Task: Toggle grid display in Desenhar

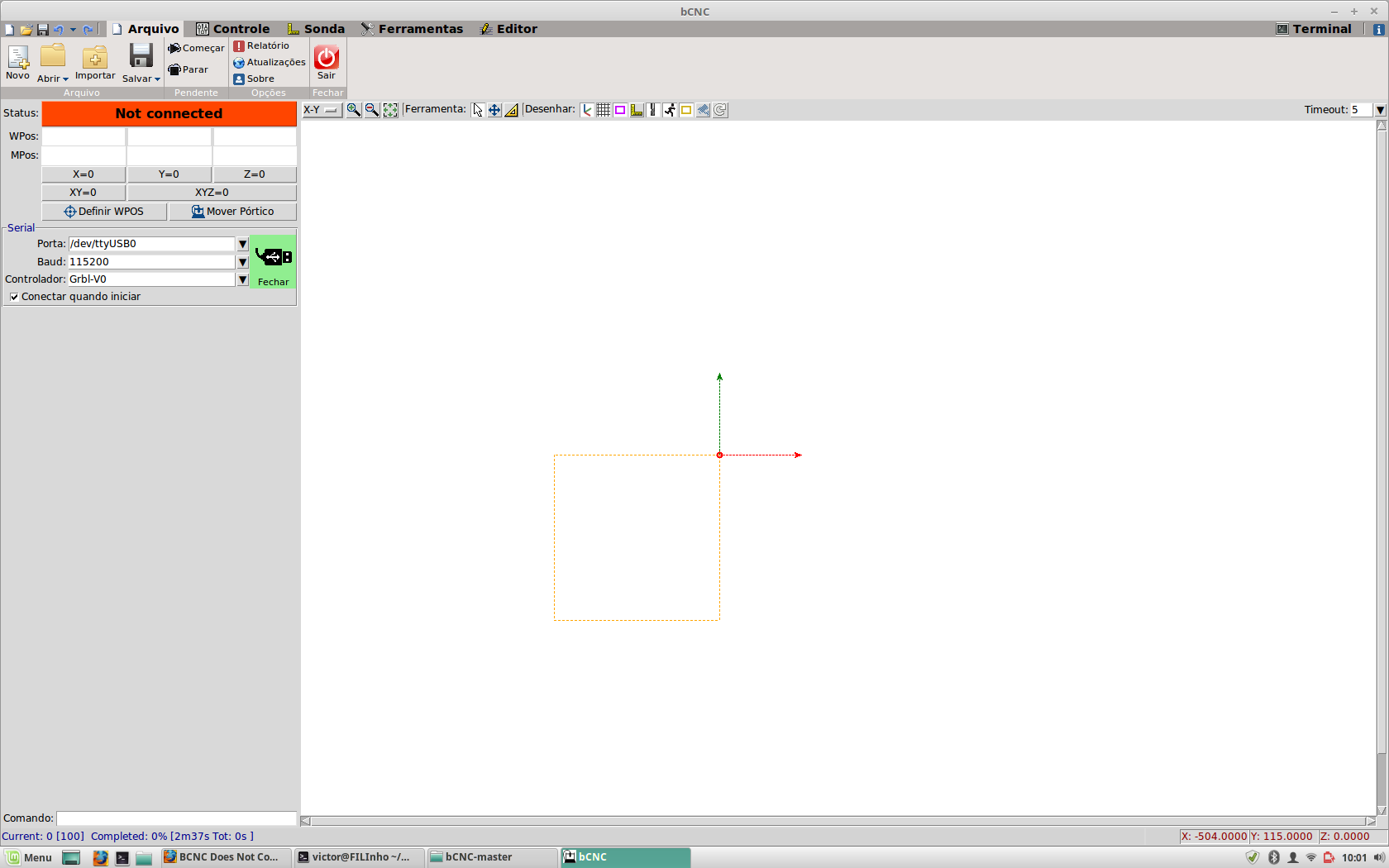Action: (x=604, y=110)
